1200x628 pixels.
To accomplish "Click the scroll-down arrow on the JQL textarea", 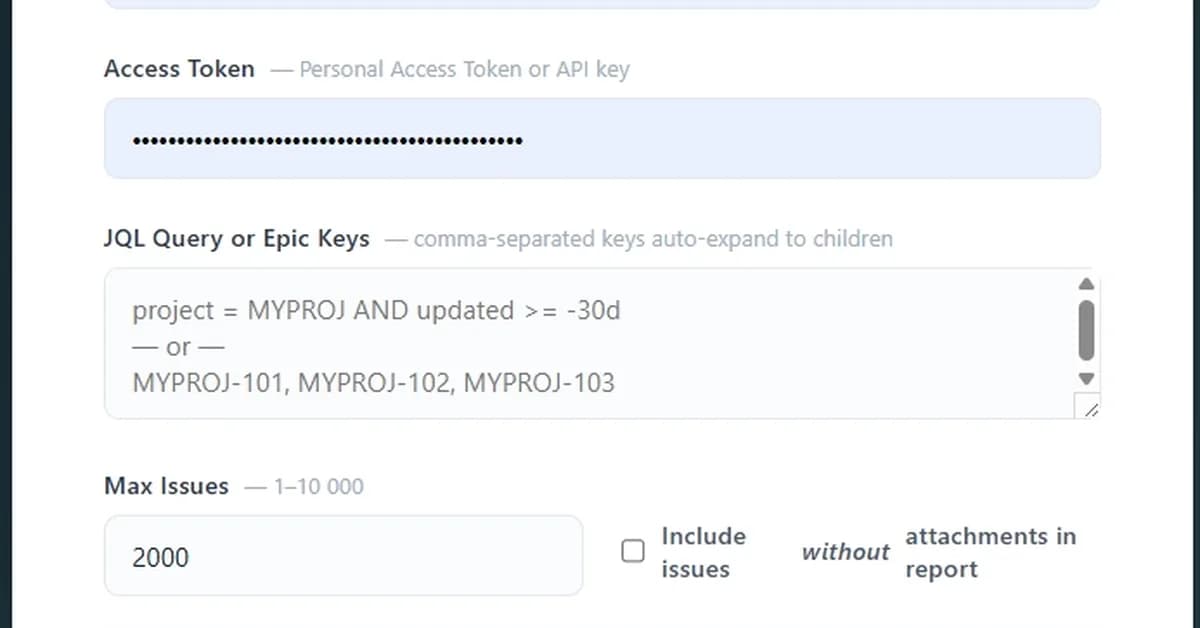I will point(1087,379).
